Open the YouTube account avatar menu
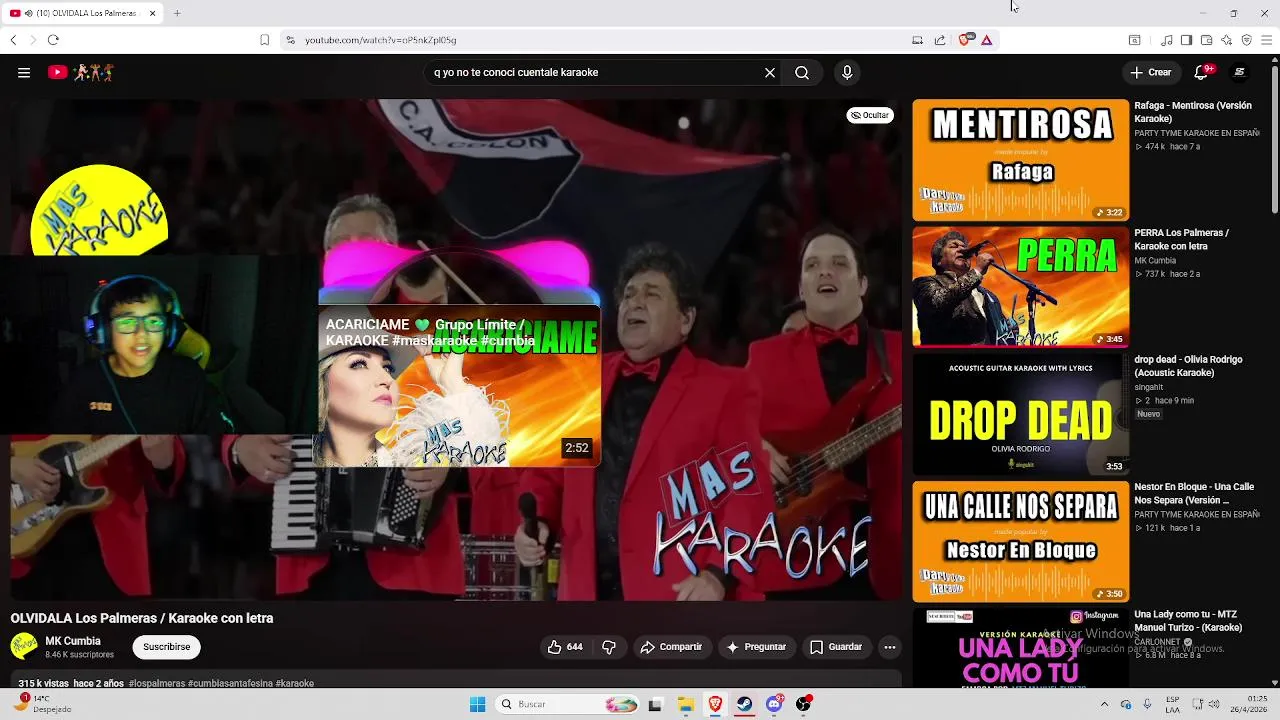The image size is (1280, 720). pyautogui.click(x=1240, y=72)
